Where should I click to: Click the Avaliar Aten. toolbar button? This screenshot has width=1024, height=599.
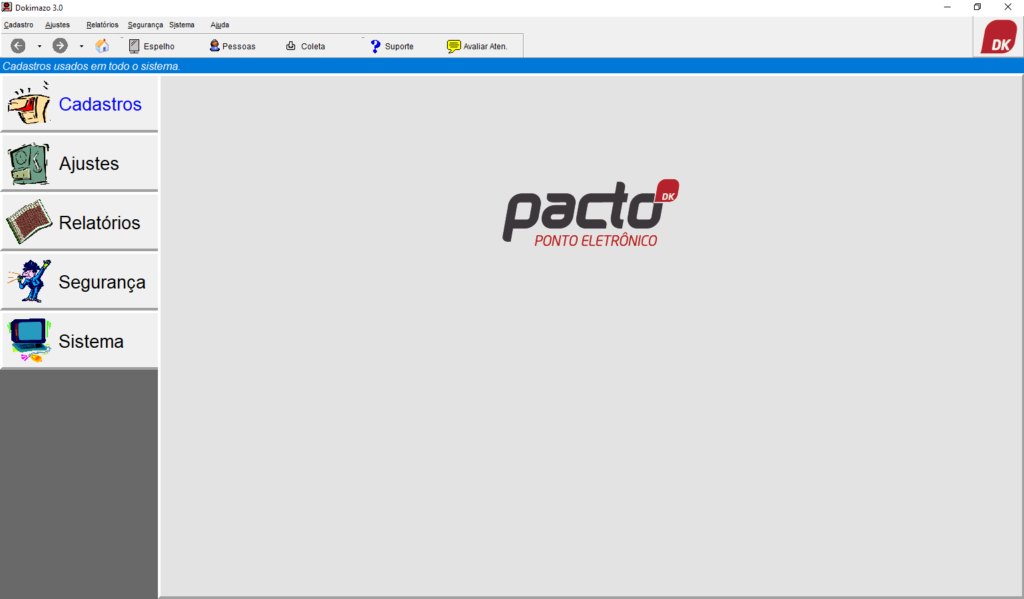pyautogui.click(x=477, y=46)
